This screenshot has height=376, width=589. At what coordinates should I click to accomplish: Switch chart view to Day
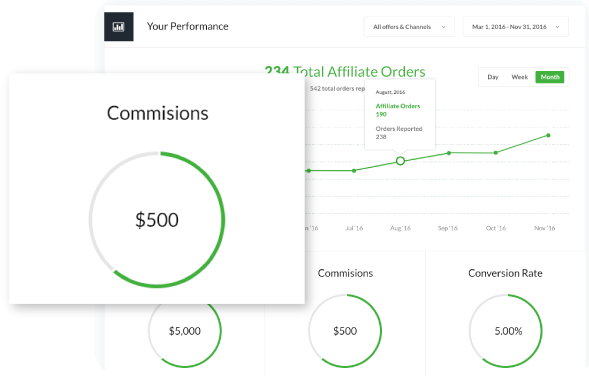tap(493, 77)
